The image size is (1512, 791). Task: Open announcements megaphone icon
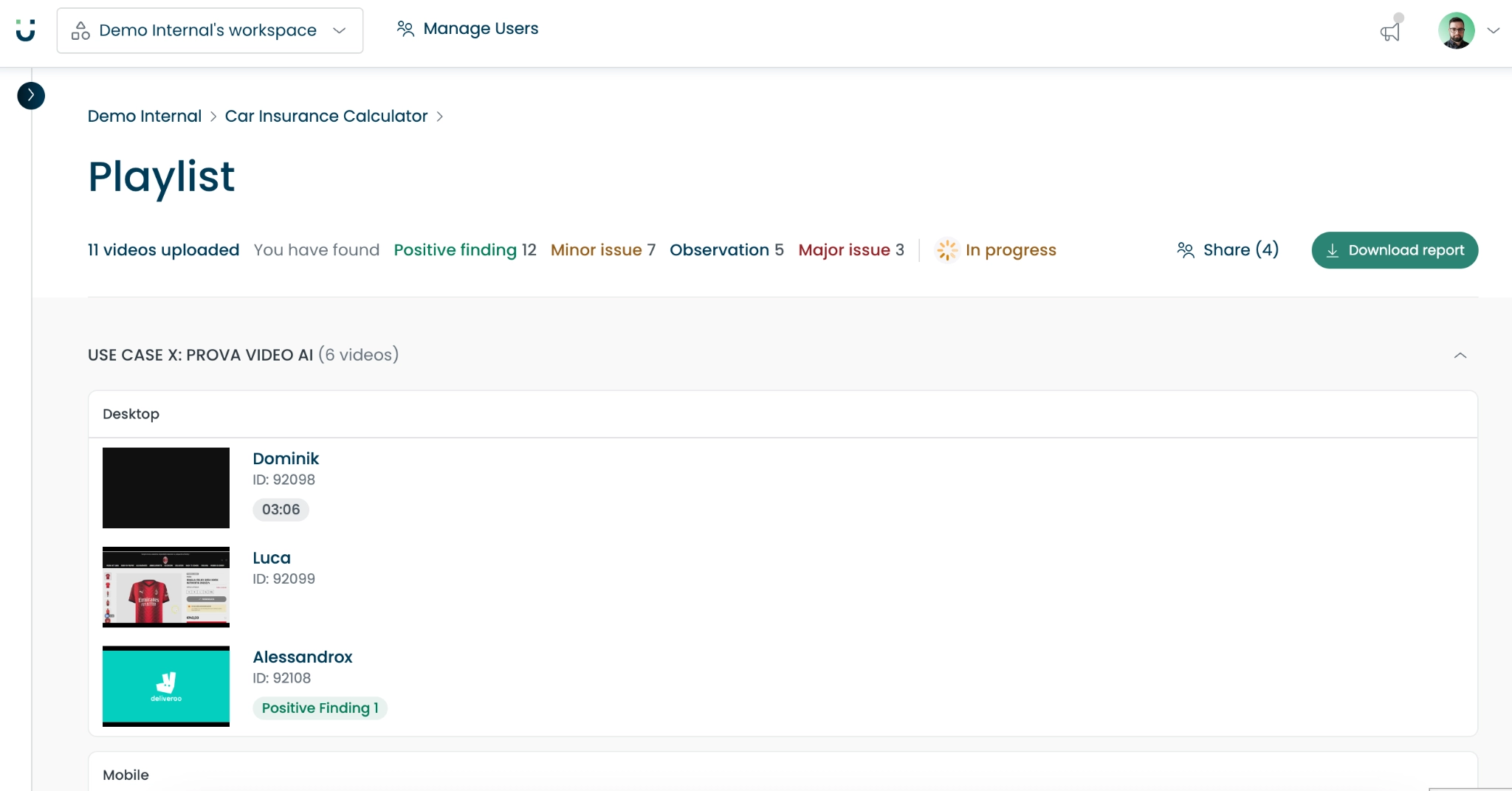(x=1390, y=32)
